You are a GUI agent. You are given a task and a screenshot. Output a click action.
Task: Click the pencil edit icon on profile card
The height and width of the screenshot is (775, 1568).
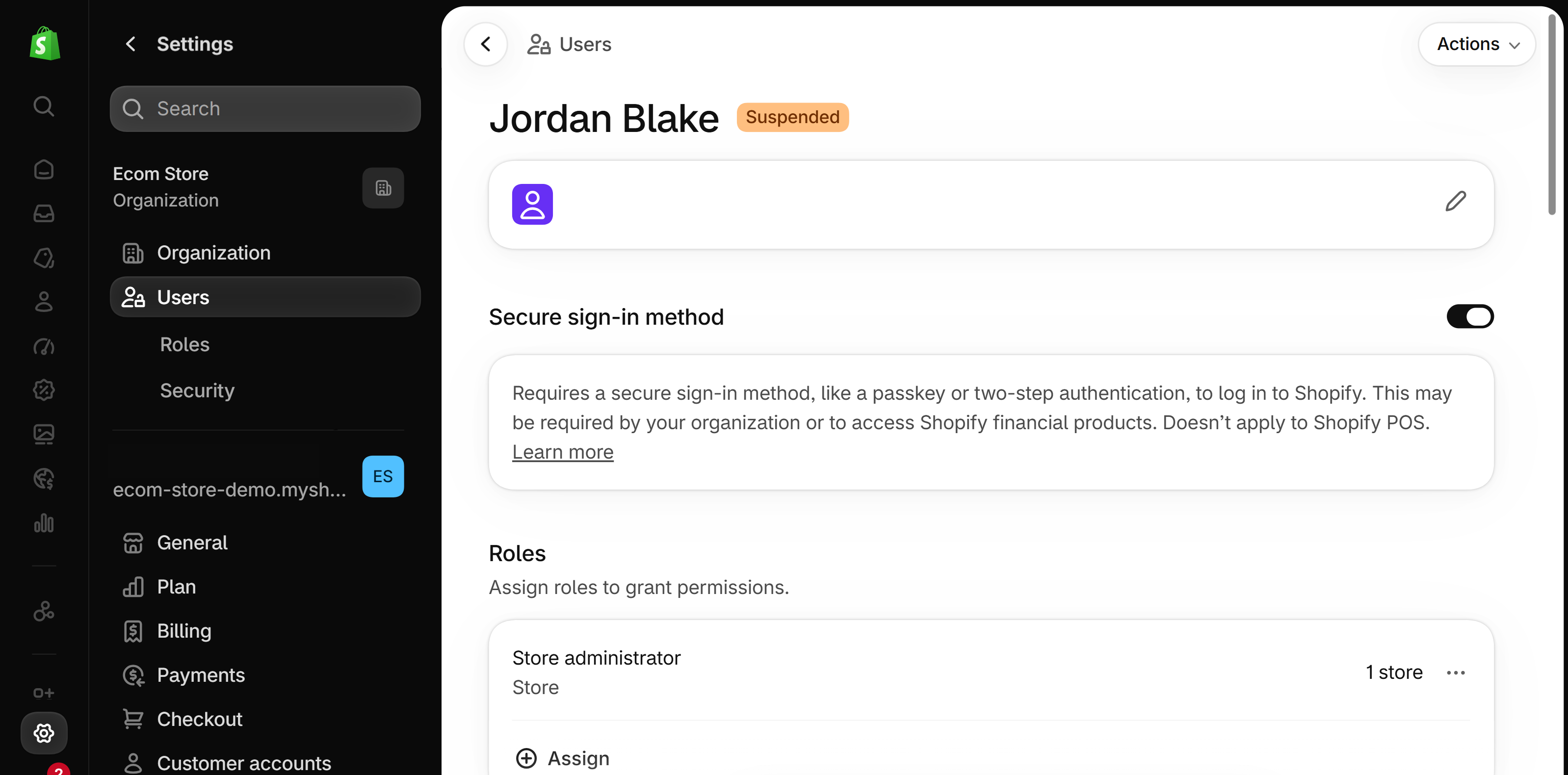(x=1455, y=201)
